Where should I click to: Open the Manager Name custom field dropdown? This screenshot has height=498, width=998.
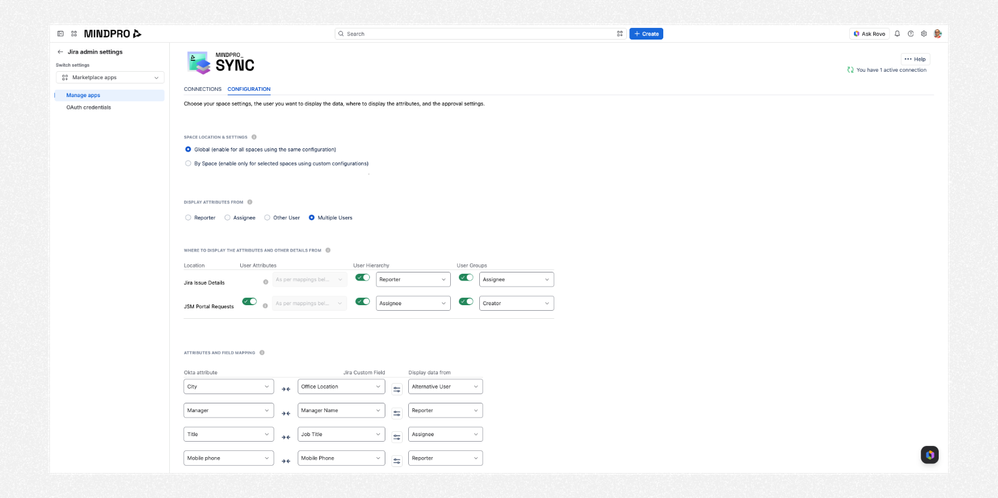coord(342,410)
